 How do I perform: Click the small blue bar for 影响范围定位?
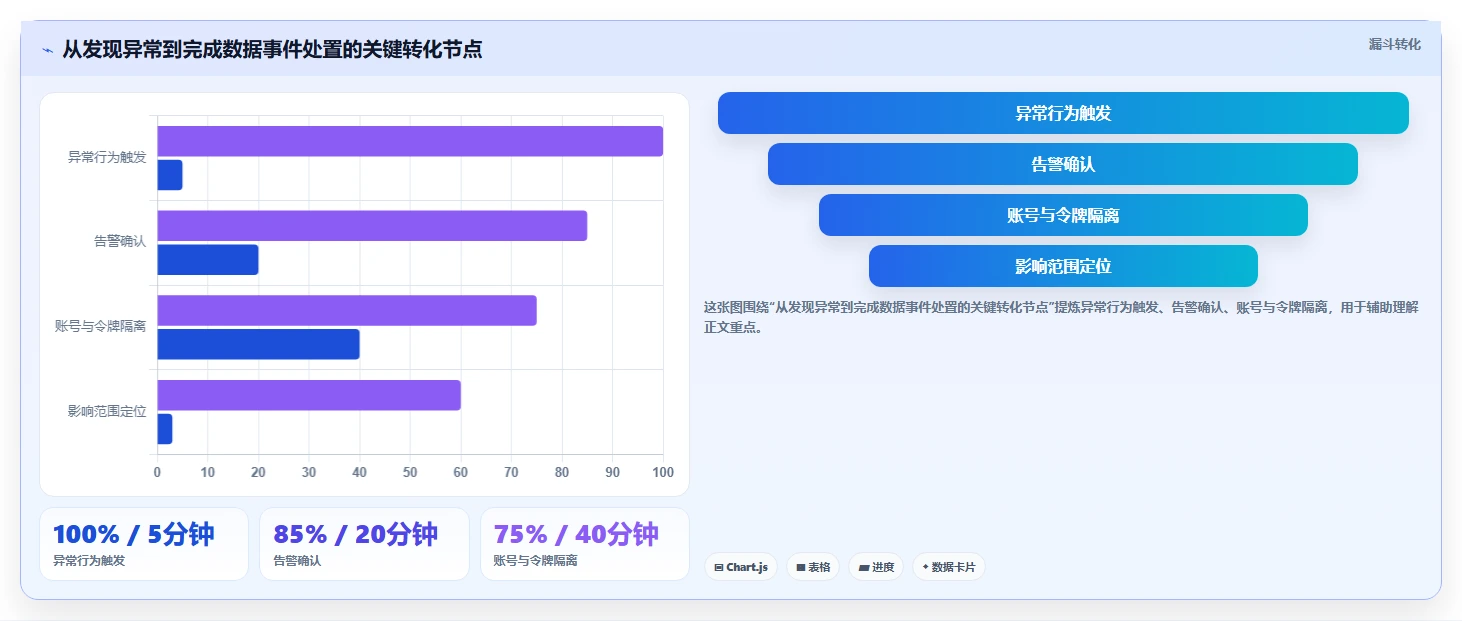(165, 429)
